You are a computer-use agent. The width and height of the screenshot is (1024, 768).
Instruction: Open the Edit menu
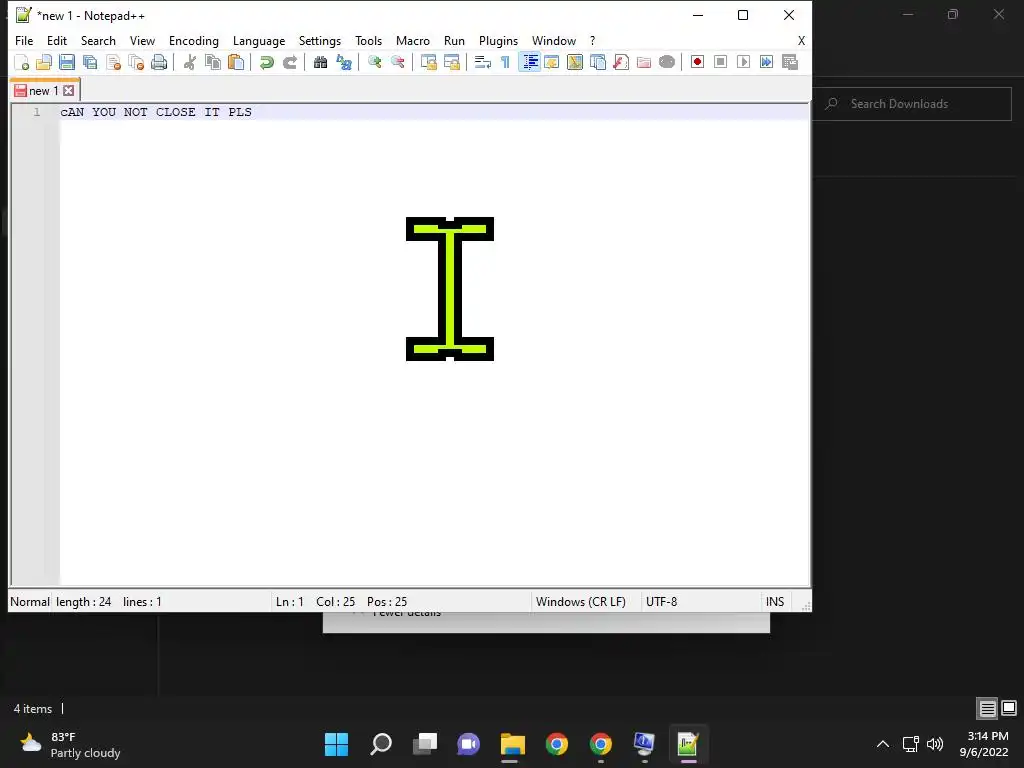[x=57, y=41]
